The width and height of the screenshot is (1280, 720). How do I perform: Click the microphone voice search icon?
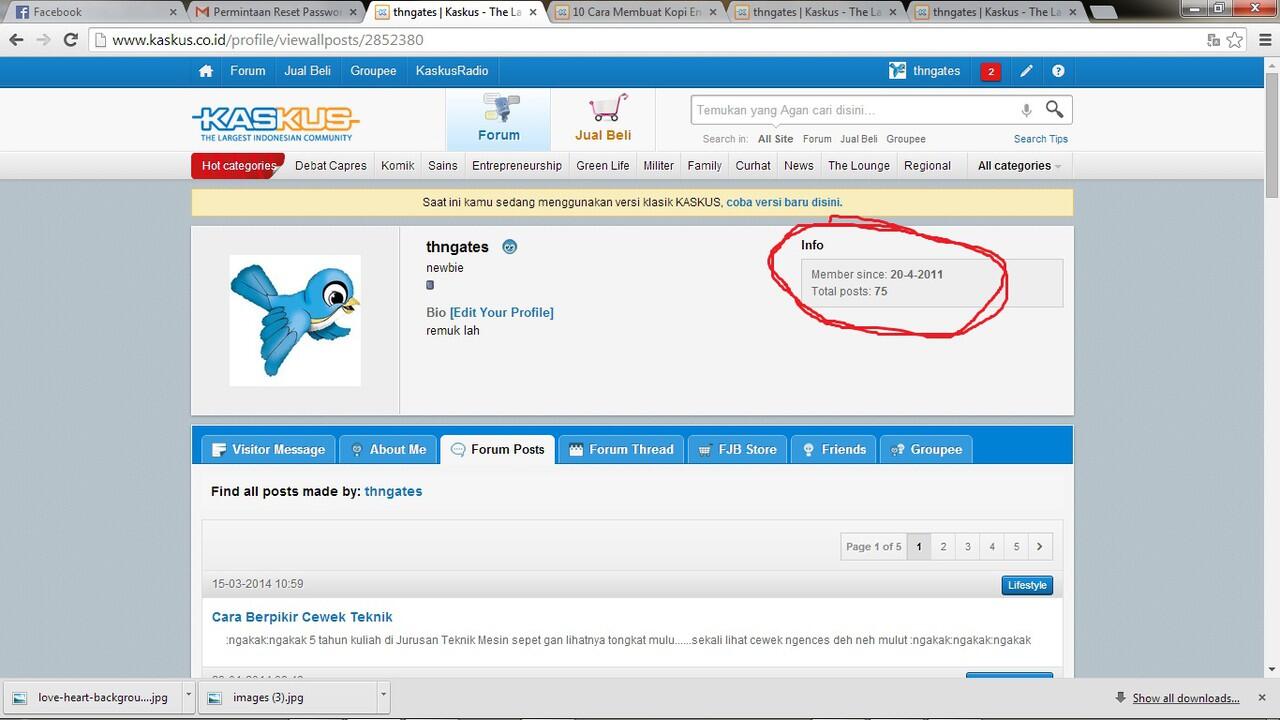[1026, 110]
